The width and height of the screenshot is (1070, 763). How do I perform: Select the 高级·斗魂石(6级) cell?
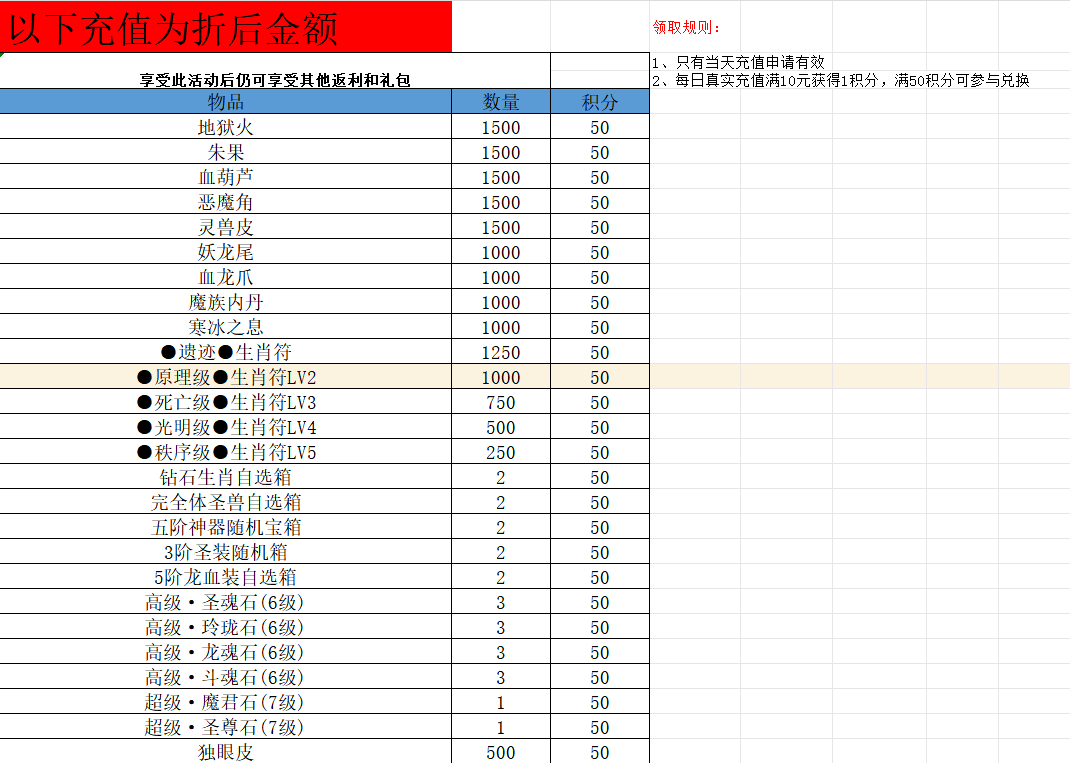pos(225,677)
